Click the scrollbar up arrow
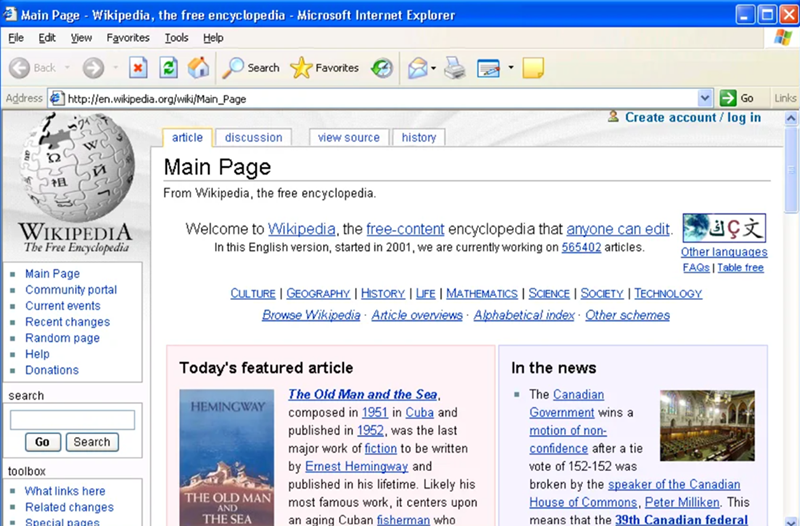Image resolution: width=800 pixels, height=526 pixels. (x=791, y=118)
